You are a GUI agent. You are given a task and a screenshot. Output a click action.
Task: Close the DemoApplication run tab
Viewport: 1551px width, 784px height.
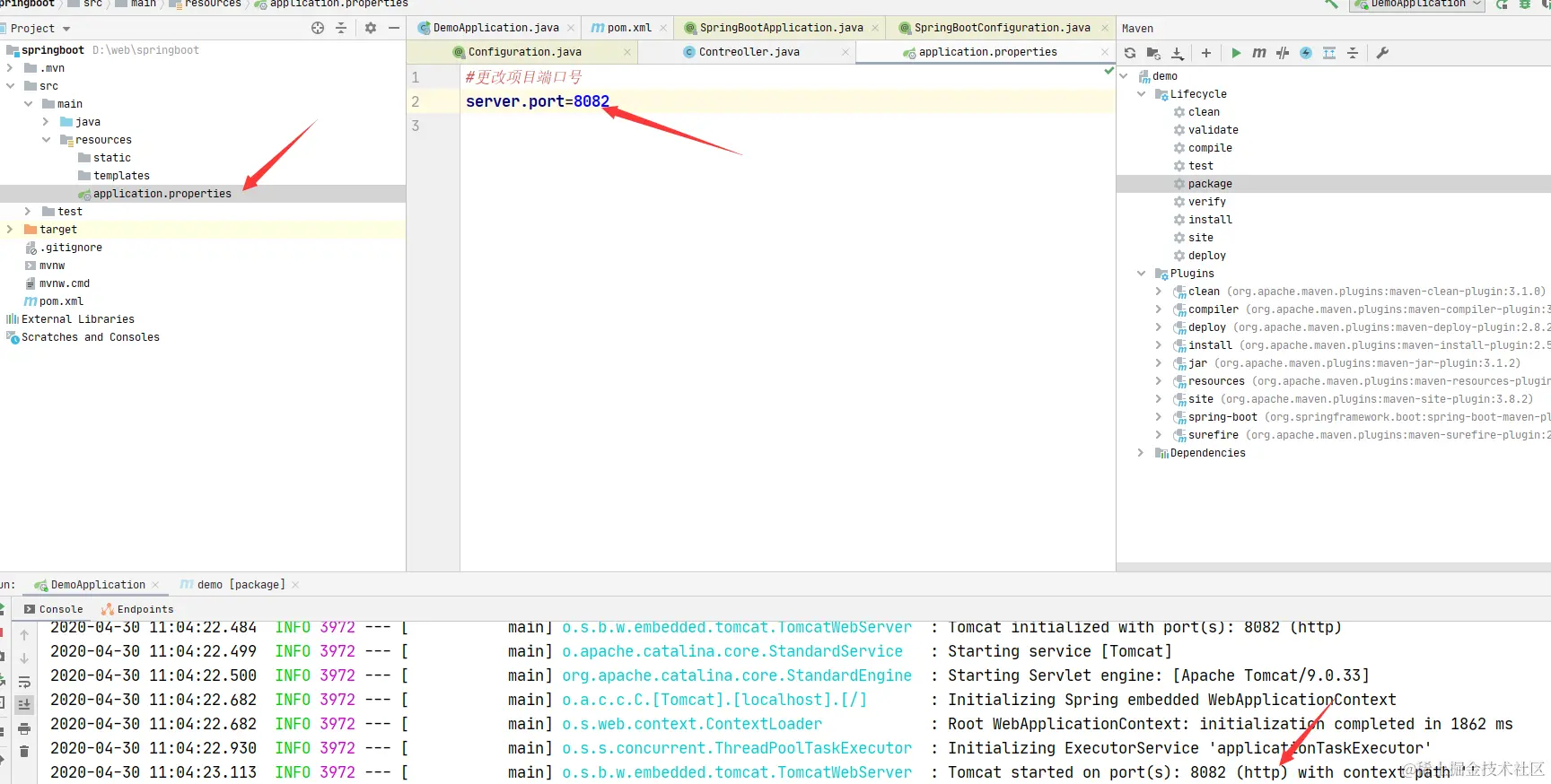155,585
